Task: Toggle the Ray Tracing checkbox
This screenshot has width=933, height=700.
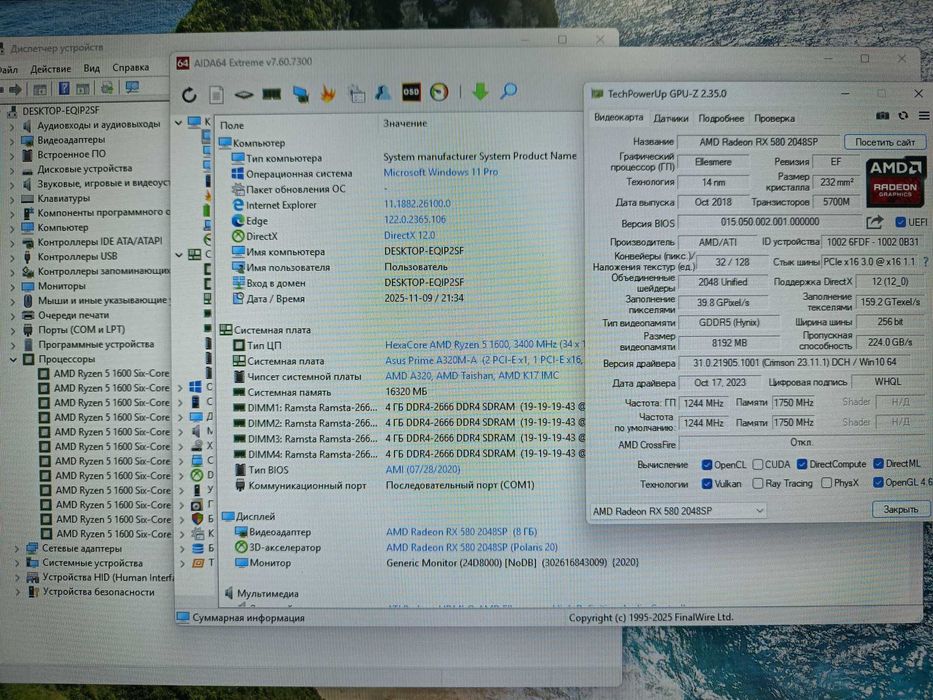Action: tap(757, 484)
